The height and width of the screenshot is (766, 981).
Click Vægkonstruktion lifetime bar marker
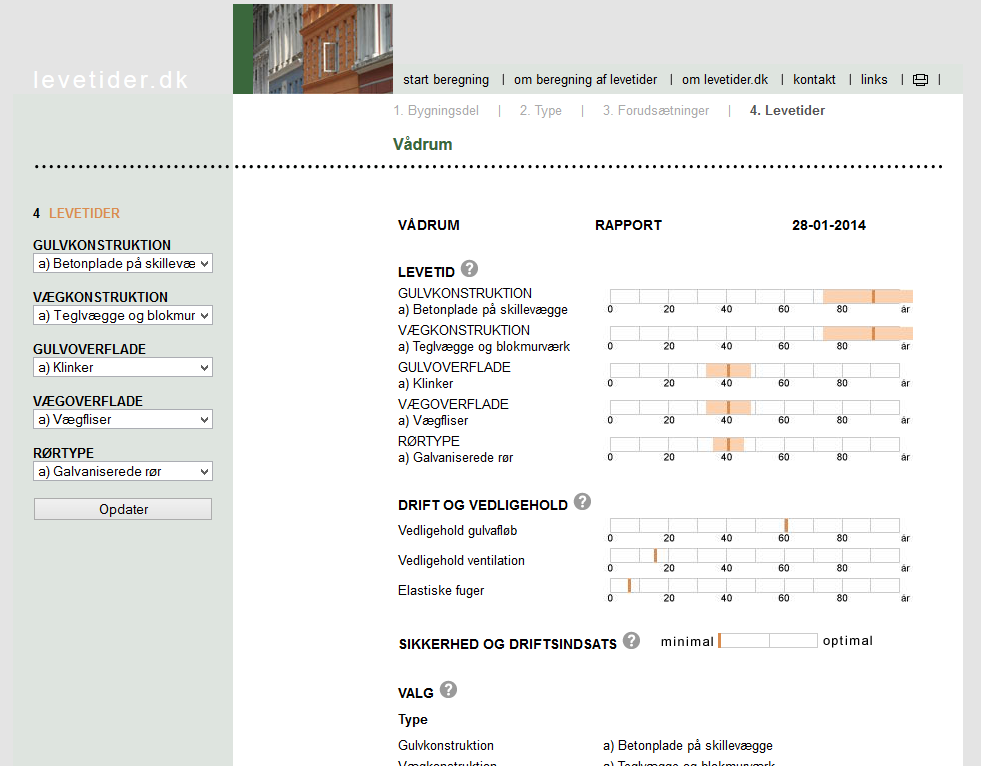[873, 334]
